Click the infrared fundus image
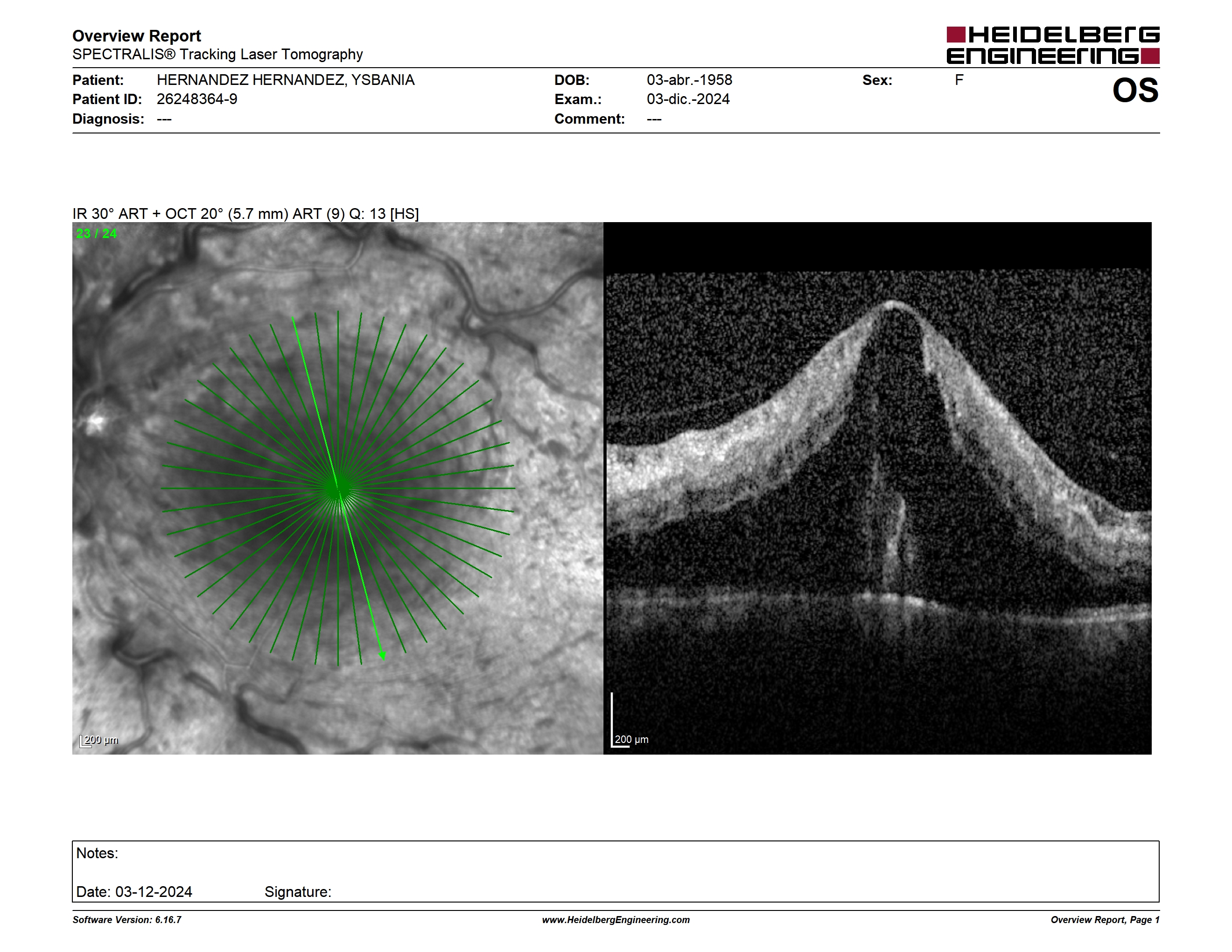This screenshot has height=952, width=1232. pyautogui.click(x=337, y=489)
